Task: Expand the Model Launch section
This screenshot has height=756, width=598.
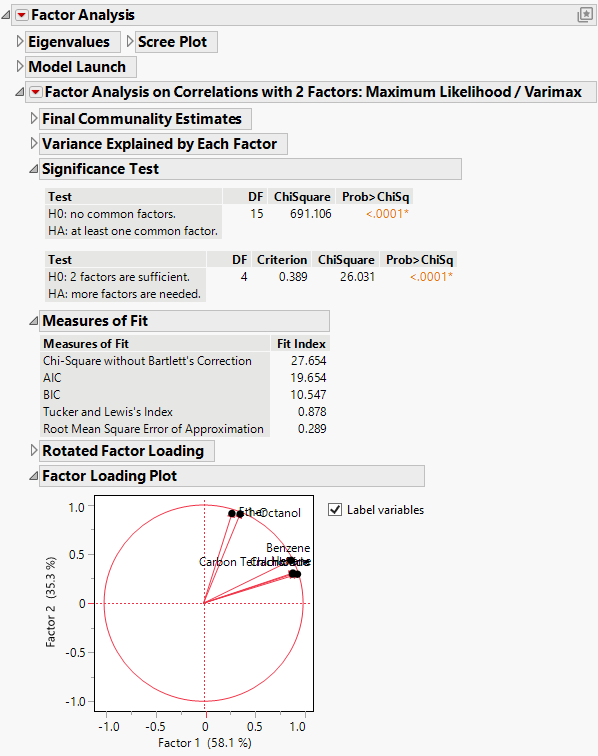Action: coord(20,67)
